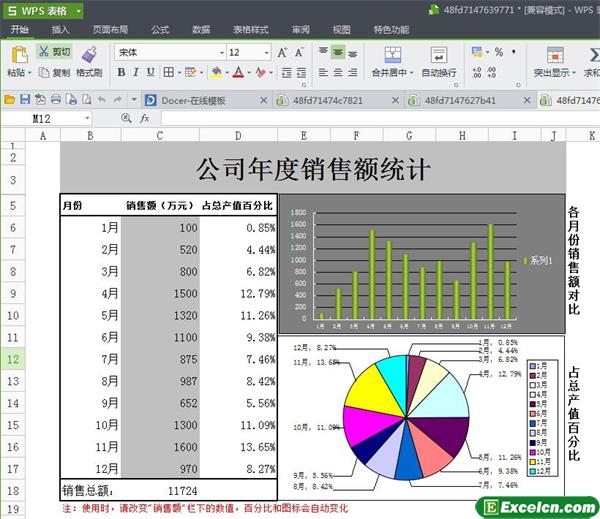Screen dimensions: 600x519
Task: Click the Copy (复制) button
Action: (x=54, y=72)
